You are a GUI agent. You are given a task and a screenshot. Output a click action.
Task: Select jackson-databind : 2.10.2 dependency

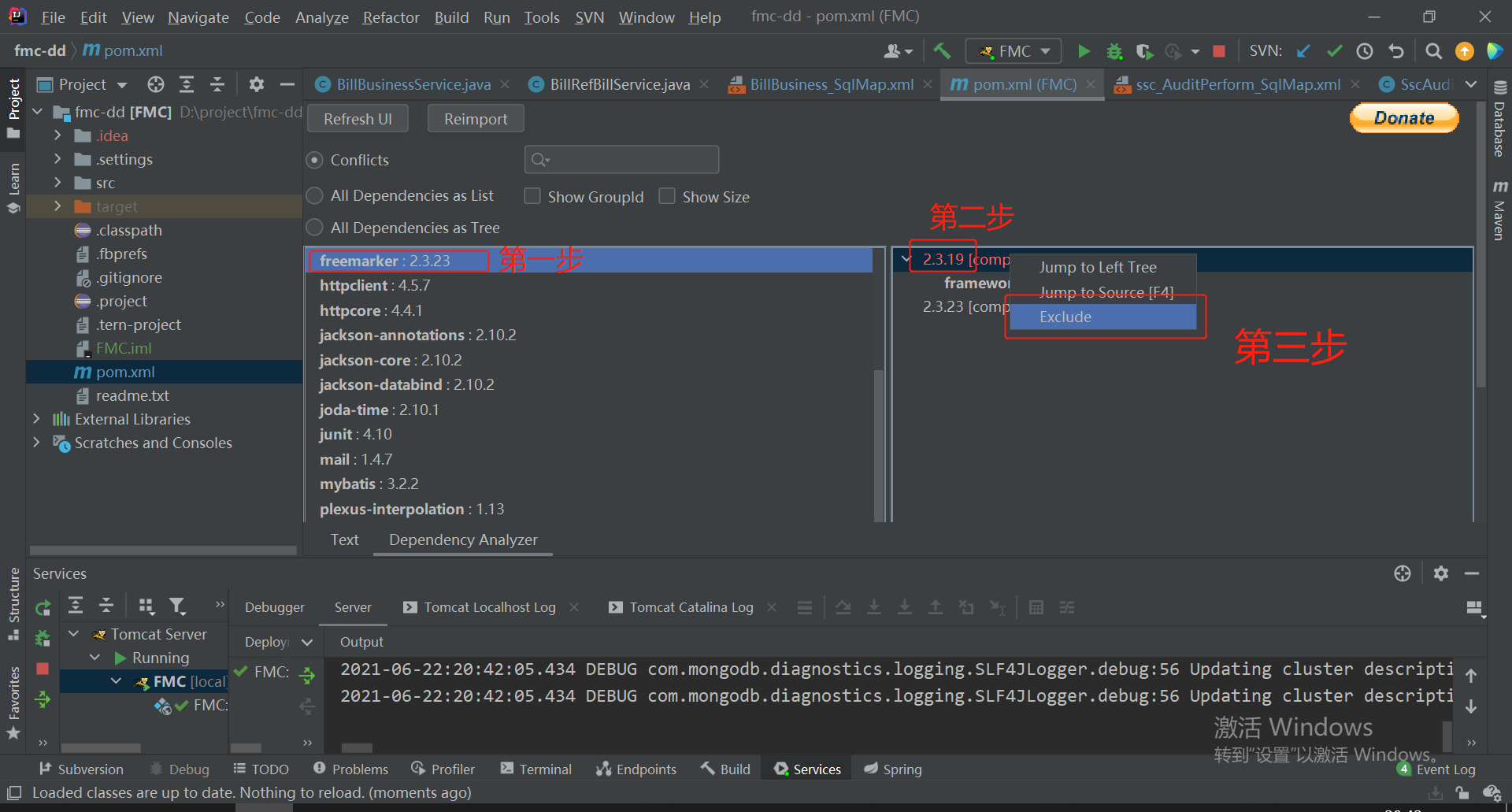coord(406,384)
